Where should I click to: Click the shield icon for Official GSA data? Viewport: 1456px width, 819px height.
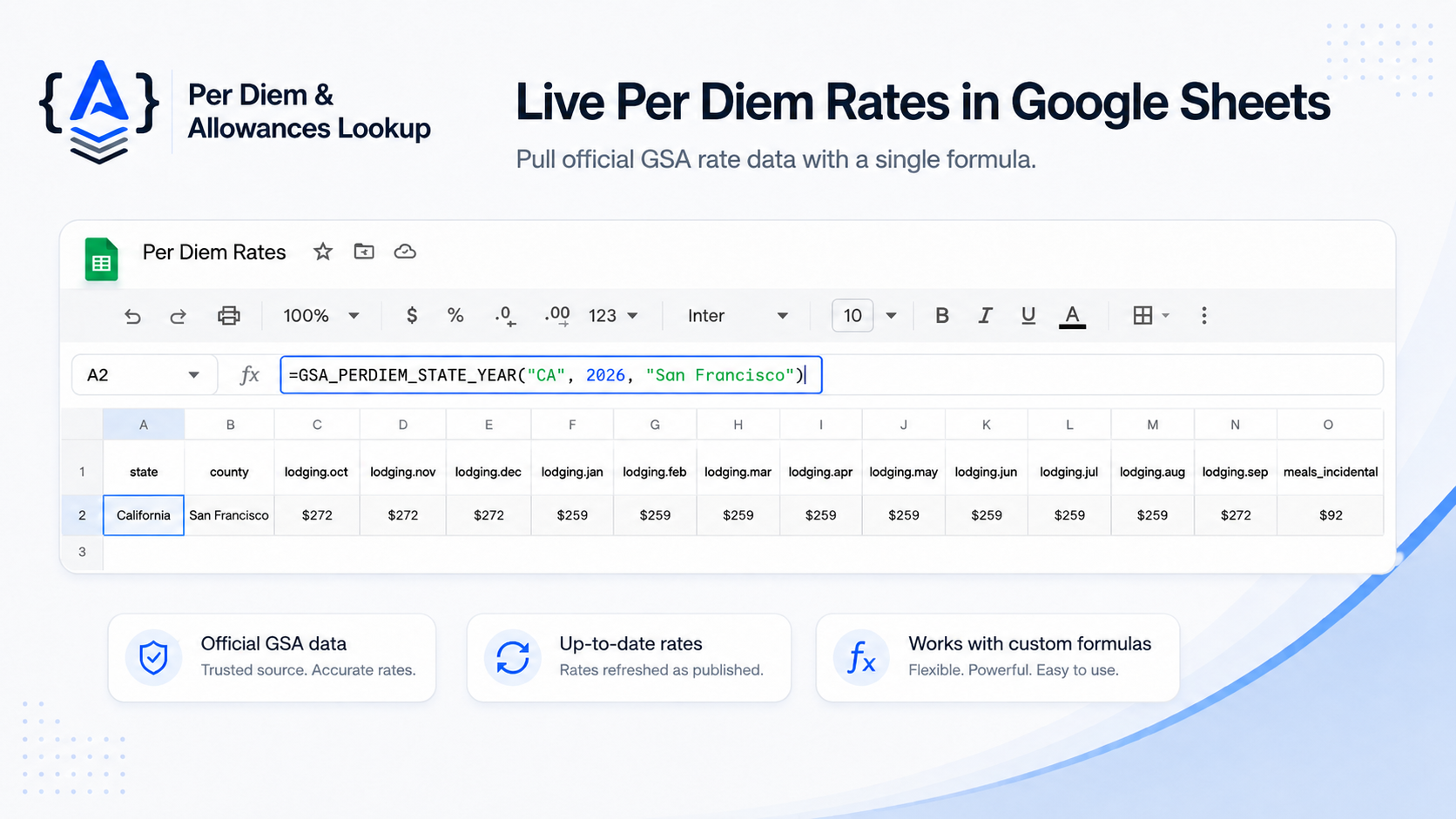(x=154, y=657)
